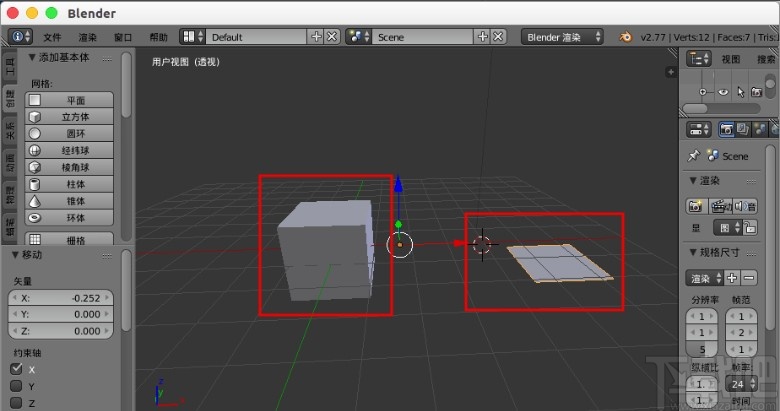Add a 立方体 cube mesh
Image resolution: width=780 pixels, height=411 pixels.
tap(69, 117)
